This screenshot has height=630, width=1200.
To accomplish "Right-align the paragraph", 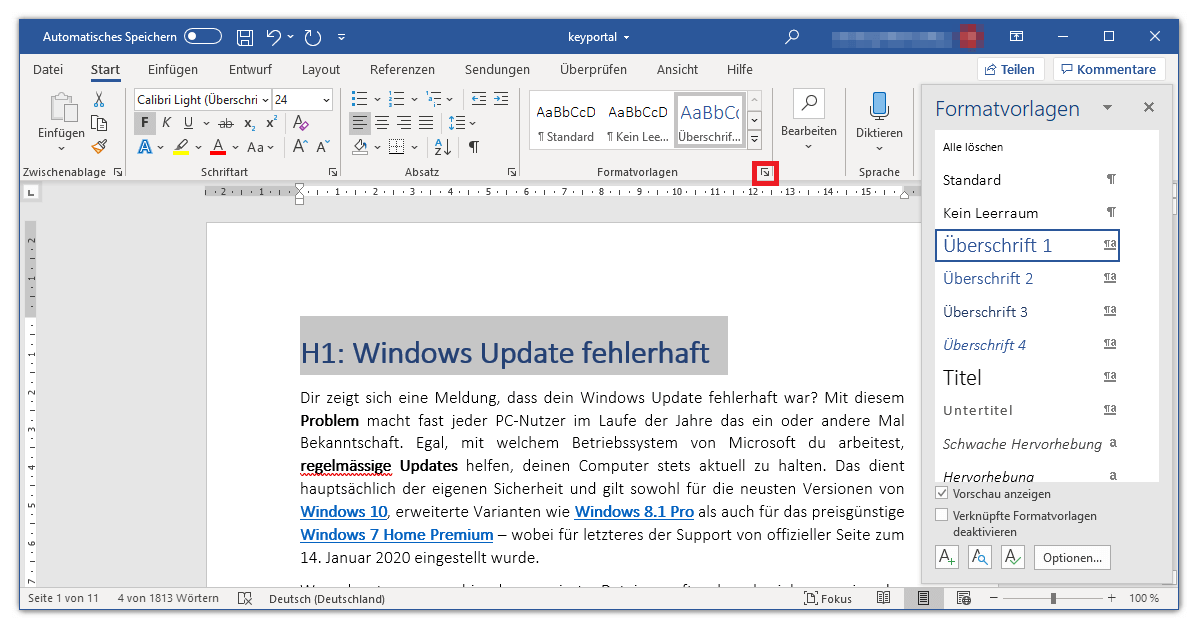I will (x=404, y=123).
